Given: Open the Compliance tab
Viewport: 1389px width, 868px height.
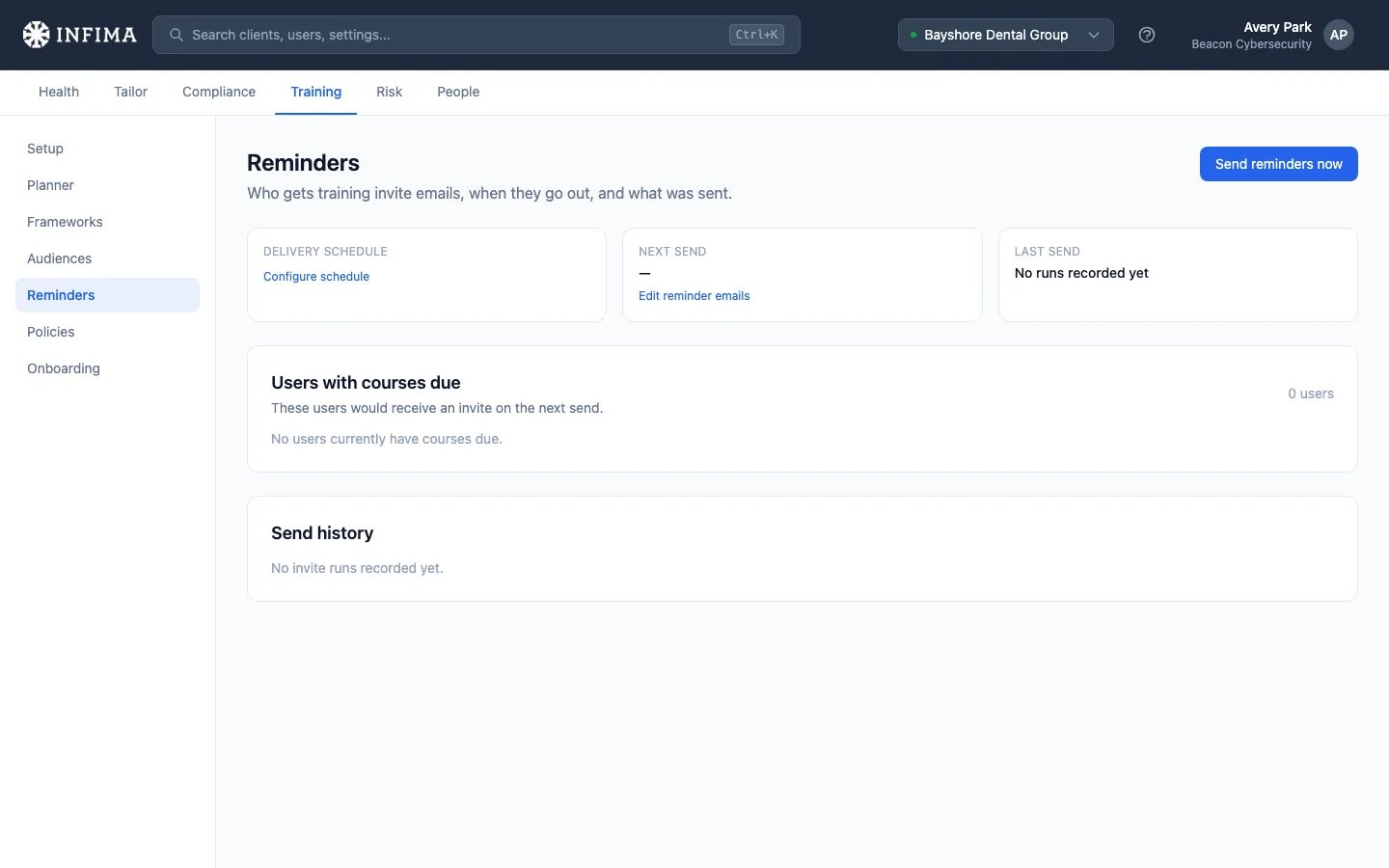Looking at the screenshot, I should [219, 92].
